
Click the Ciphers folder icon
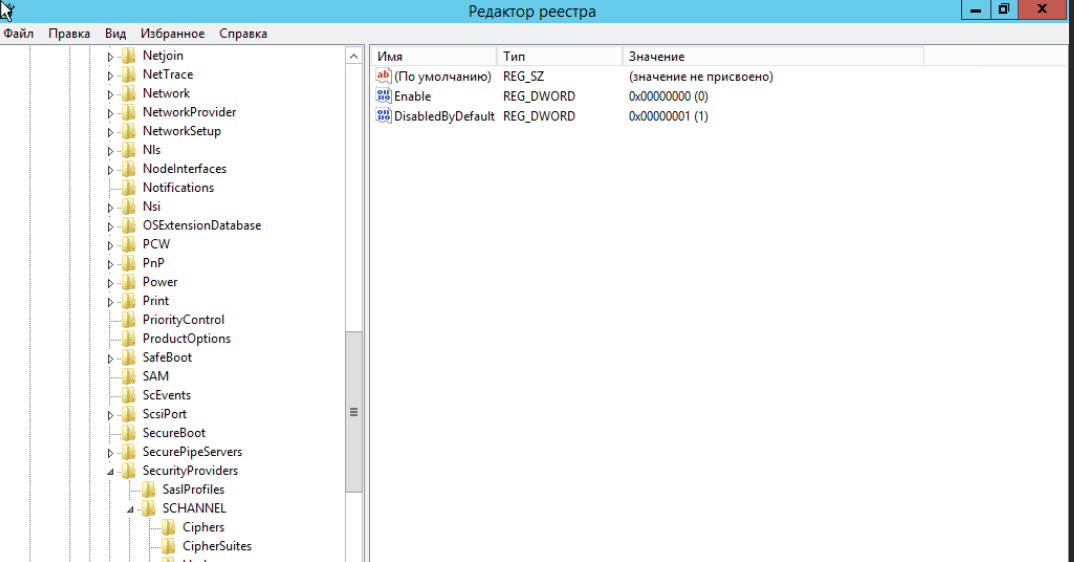pos(168,527)
